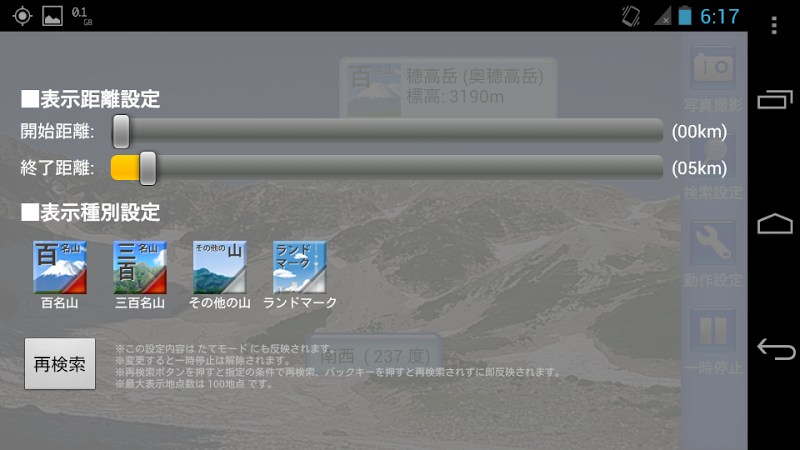Click the 表示距離設定 heading

(90, 99)
